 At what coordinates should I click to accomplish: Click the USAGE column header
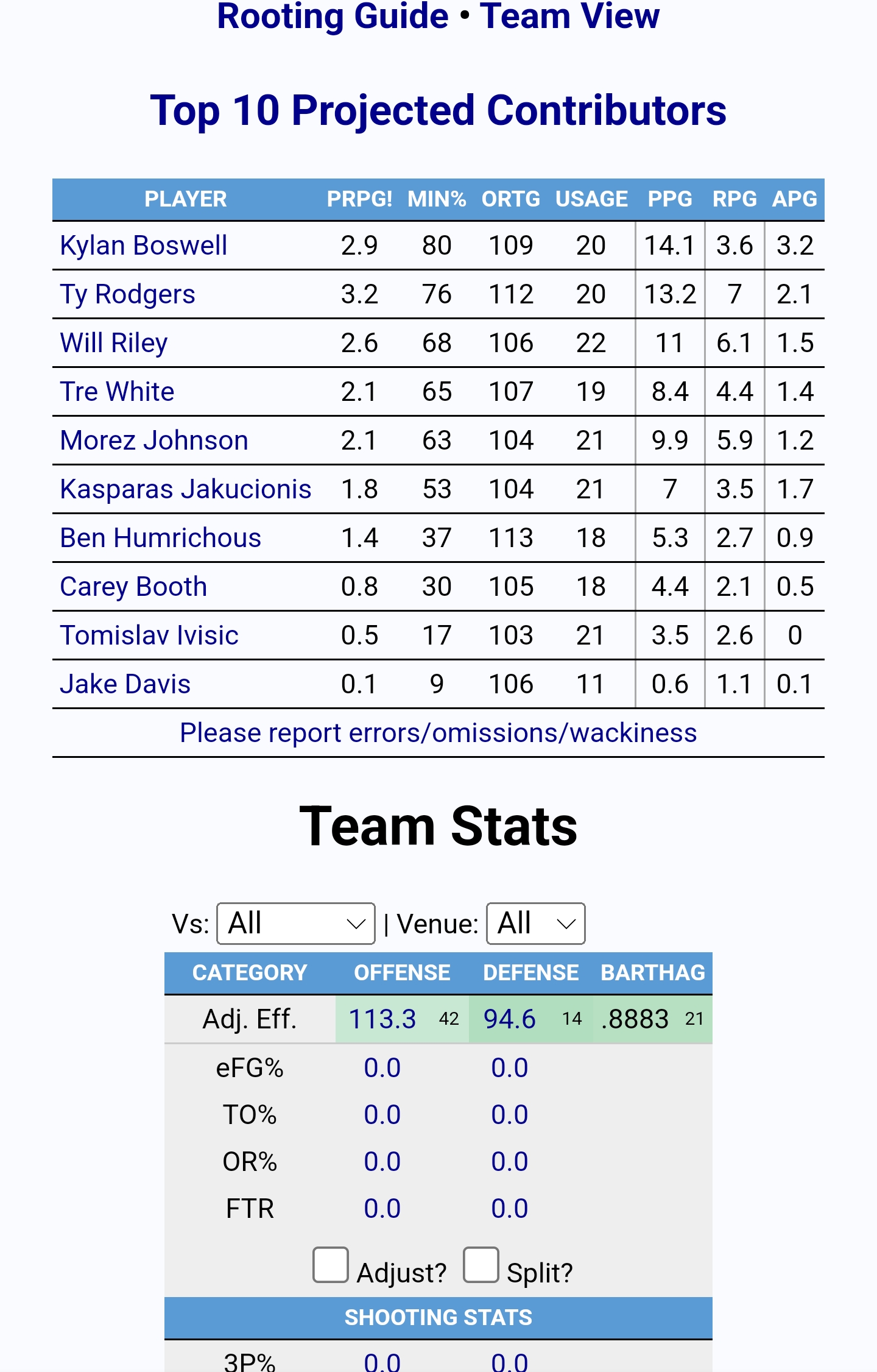tap(591, 199)
